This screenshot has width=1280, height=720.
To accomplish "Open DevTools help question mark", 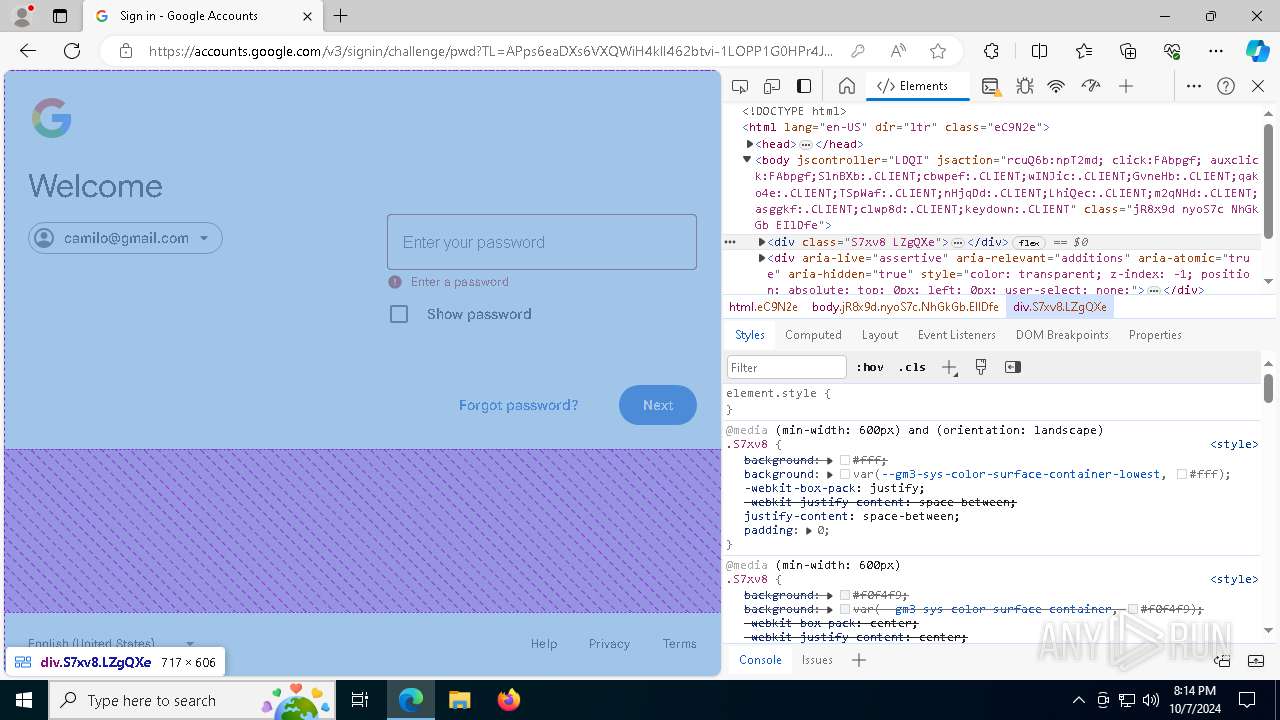I will [1226, 87].
